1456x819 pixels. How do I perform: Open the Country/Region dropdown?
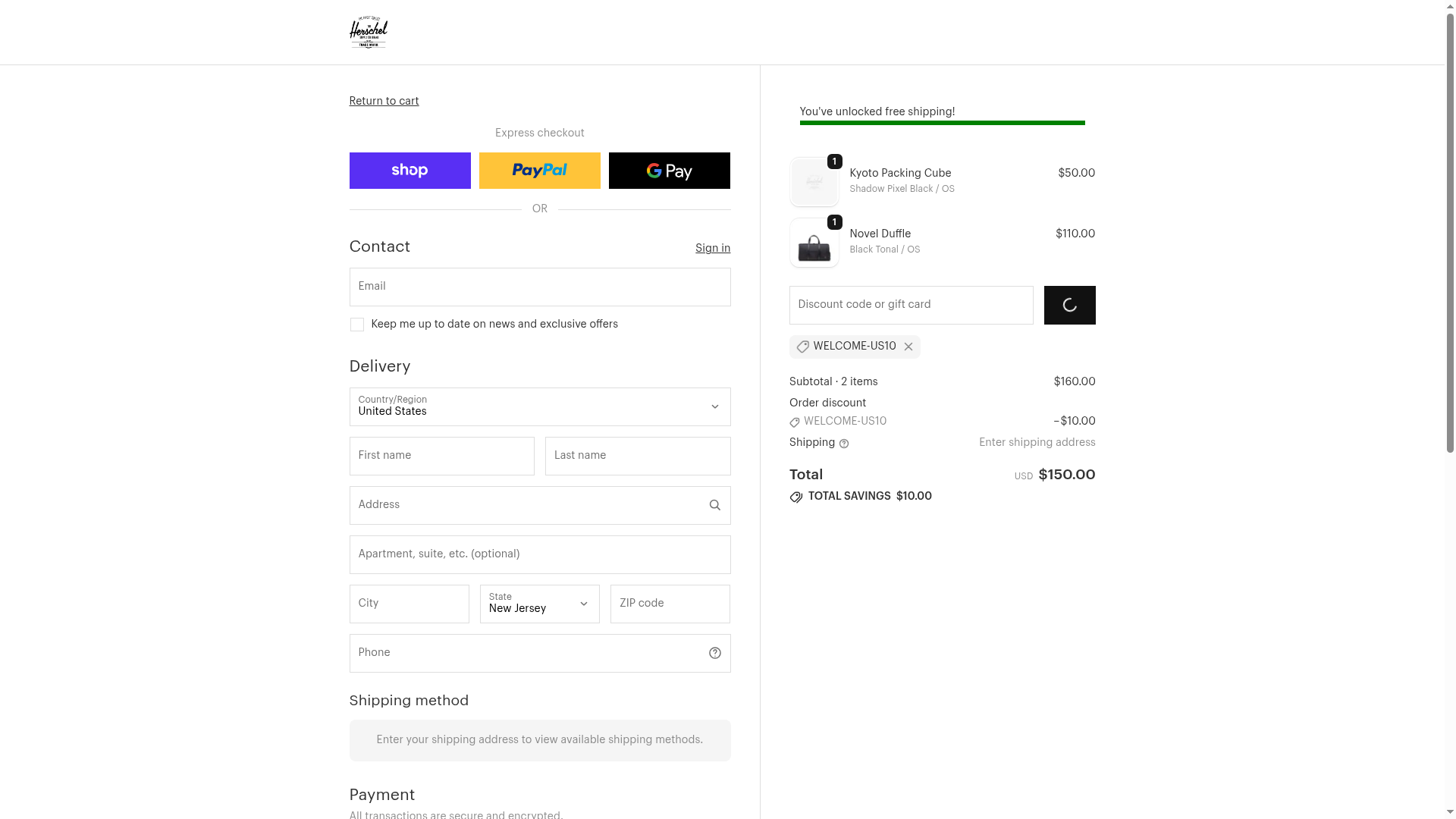(539, 407)
